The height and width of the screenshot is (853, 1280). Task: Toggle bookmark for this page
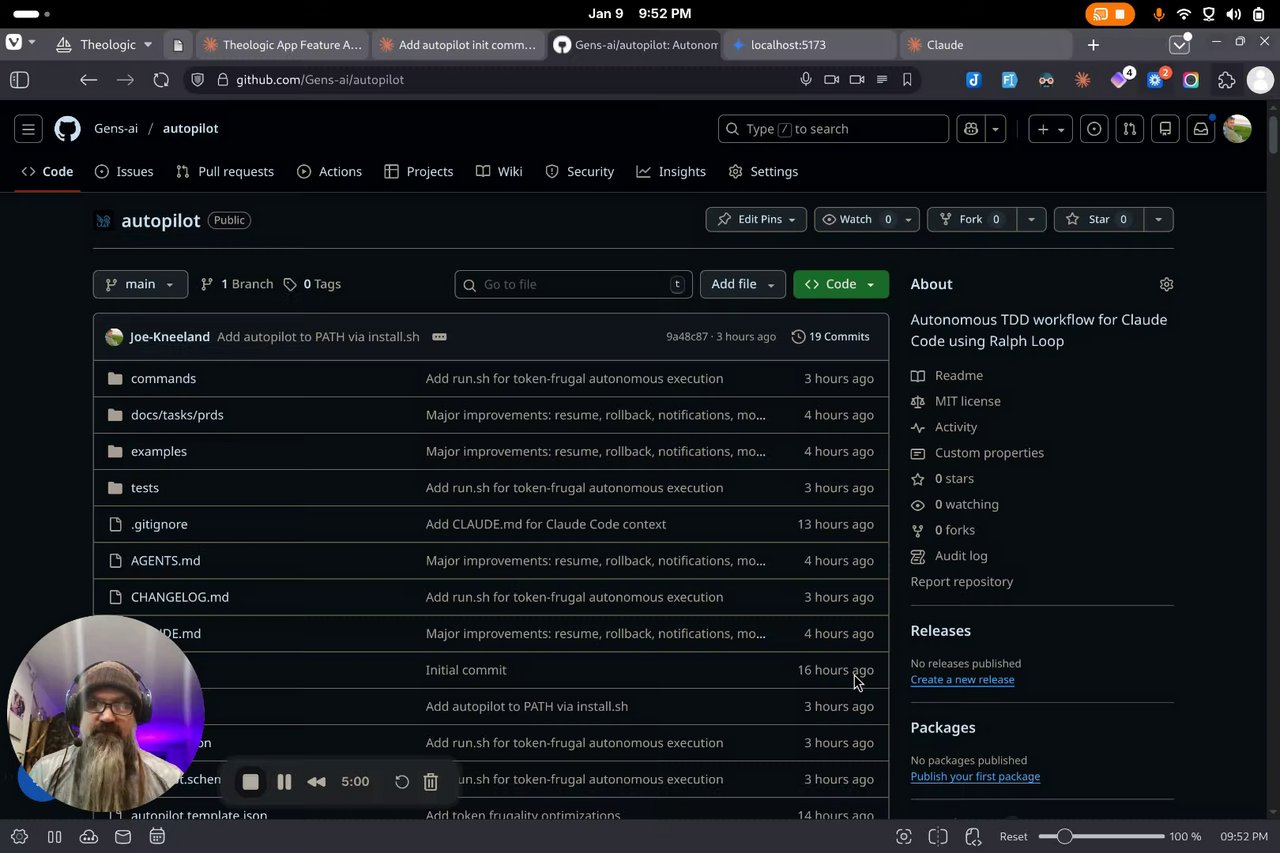point(907,80)
